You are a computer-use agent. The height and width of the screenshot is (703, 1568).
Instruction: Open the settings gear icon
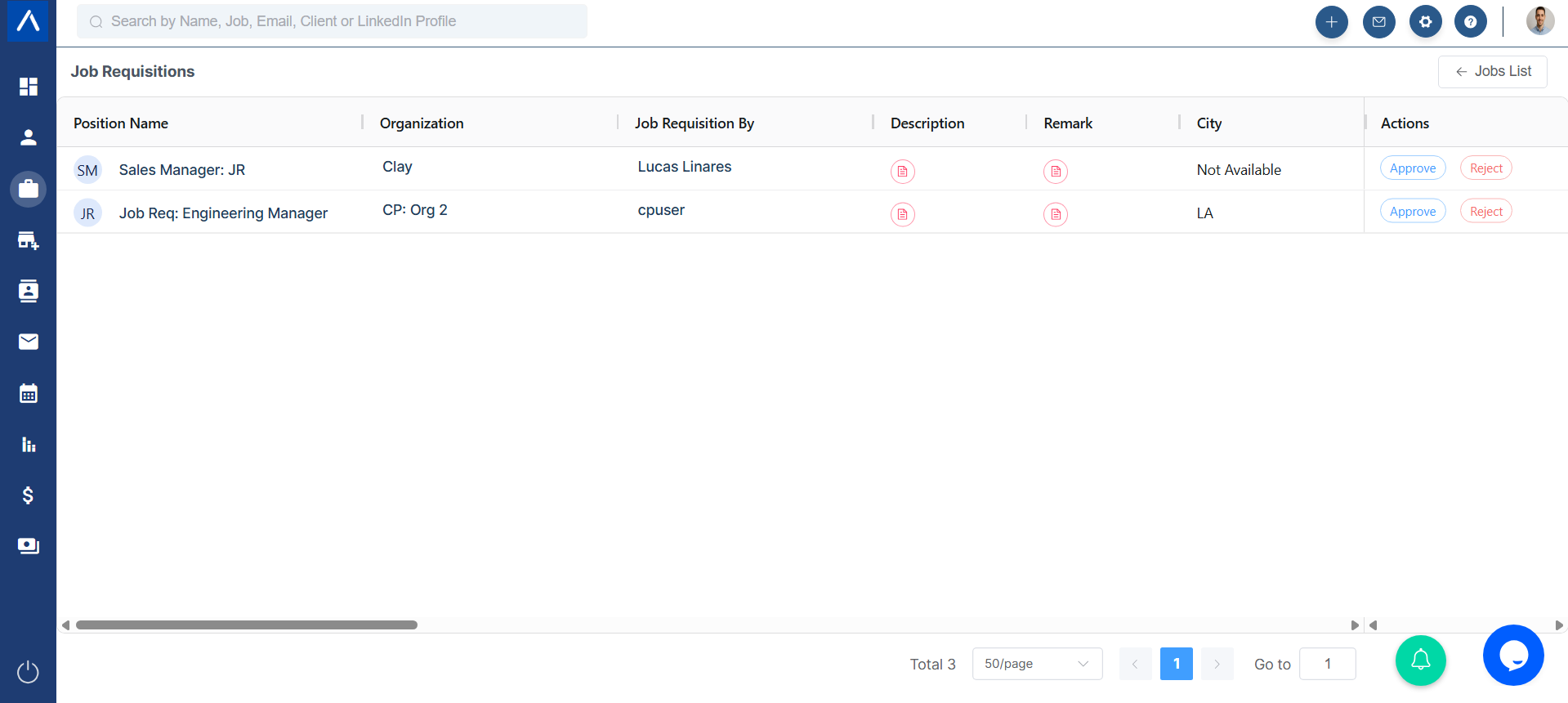click(1425, 22)
